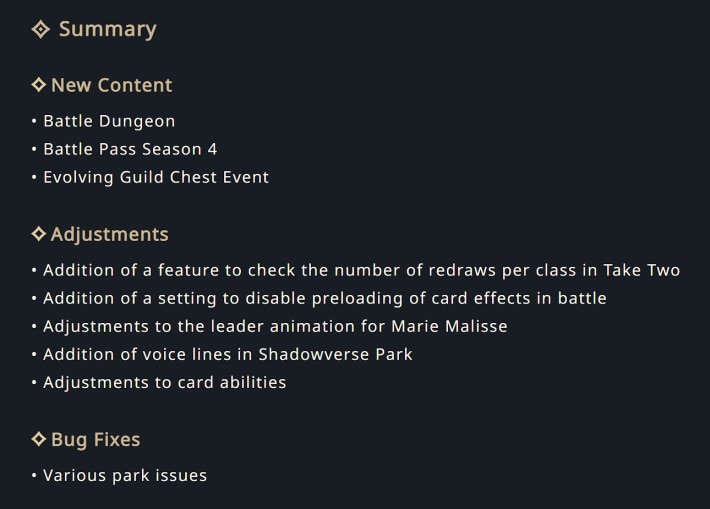The width and height of the screenshot is (710, 509).
Task: Click the diamond icon before Adjustments heading
Action: pyautogui.click(x=39, y=234)
